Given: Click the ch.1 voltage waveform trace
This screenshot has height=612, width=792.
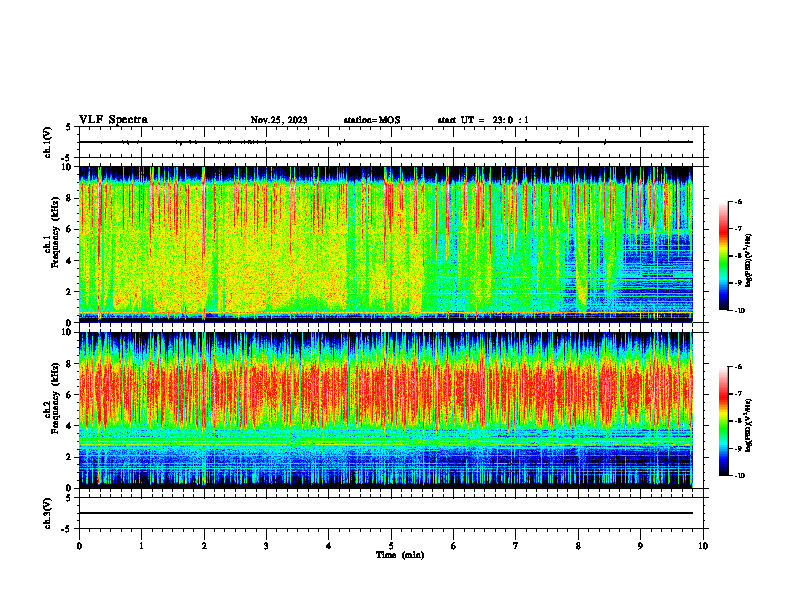Looking at the screenshot, I should (386, 142).
